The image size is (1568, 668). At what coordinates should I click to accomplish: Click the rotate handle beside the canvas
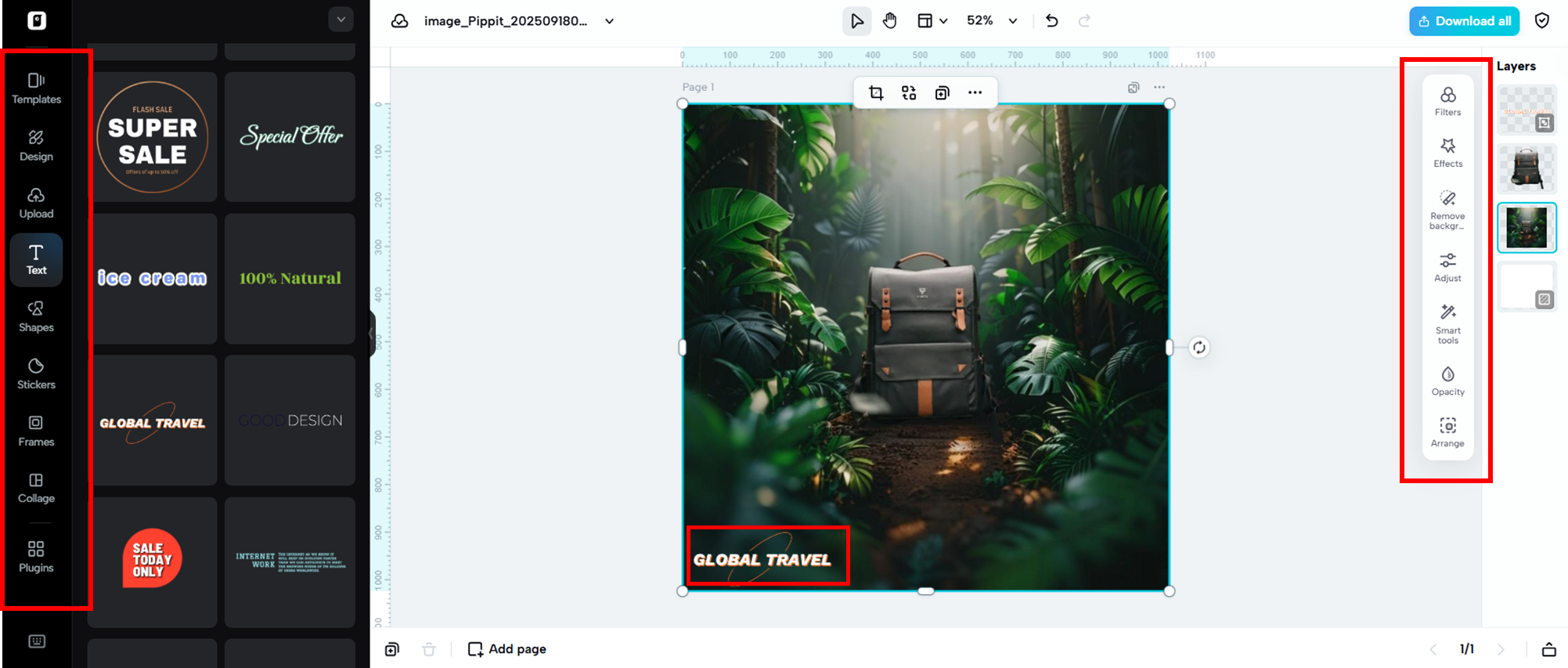1199,348
